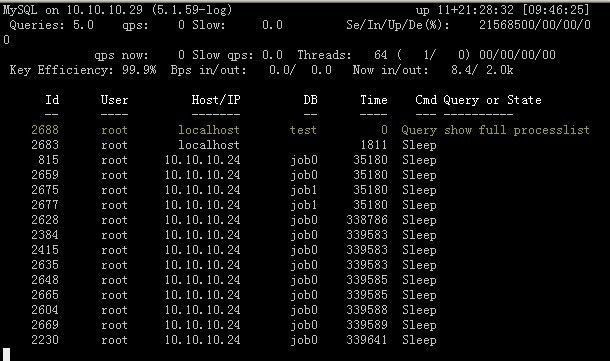Viewport: 610px width, 361px height.
Task: Select 'localhost' in the row 2683
Action: point(209,145)
